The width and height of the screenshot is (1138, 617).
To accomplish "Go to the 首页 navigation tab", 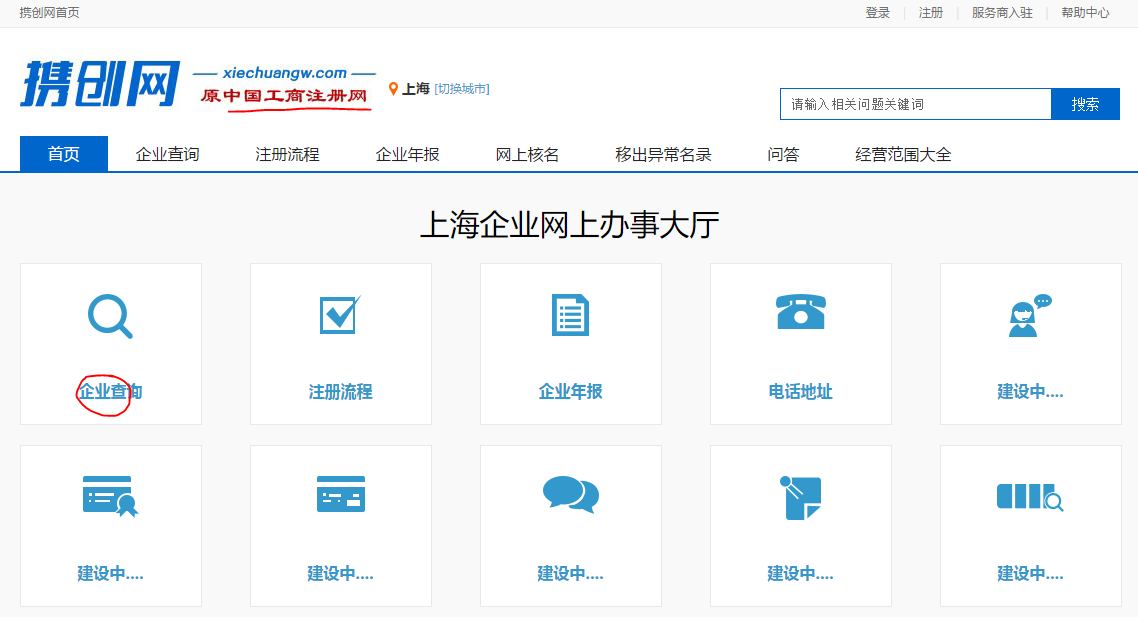I will click(64, 154).
